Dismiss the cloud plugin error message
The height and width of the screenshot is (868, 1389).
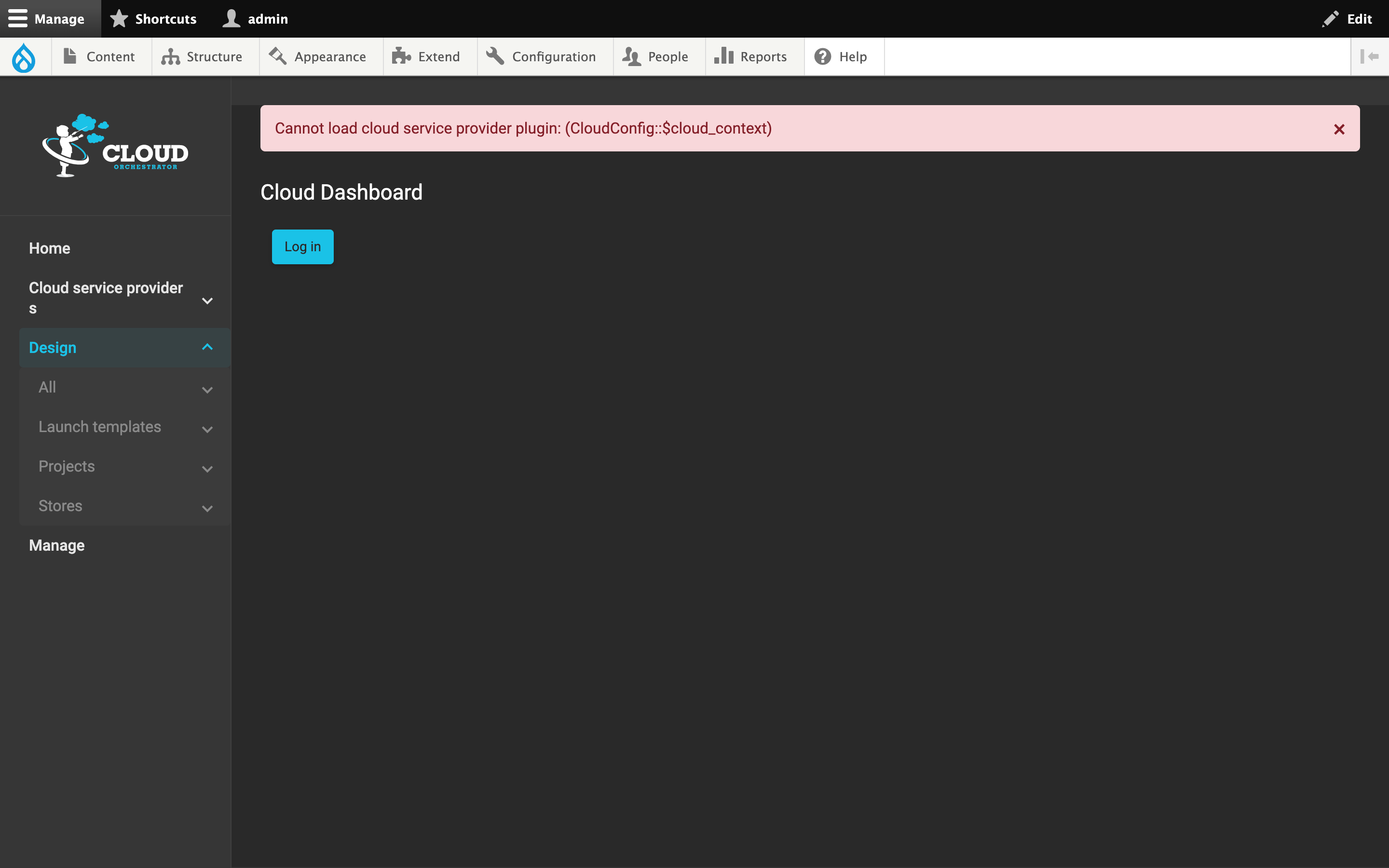point(1340,129)
